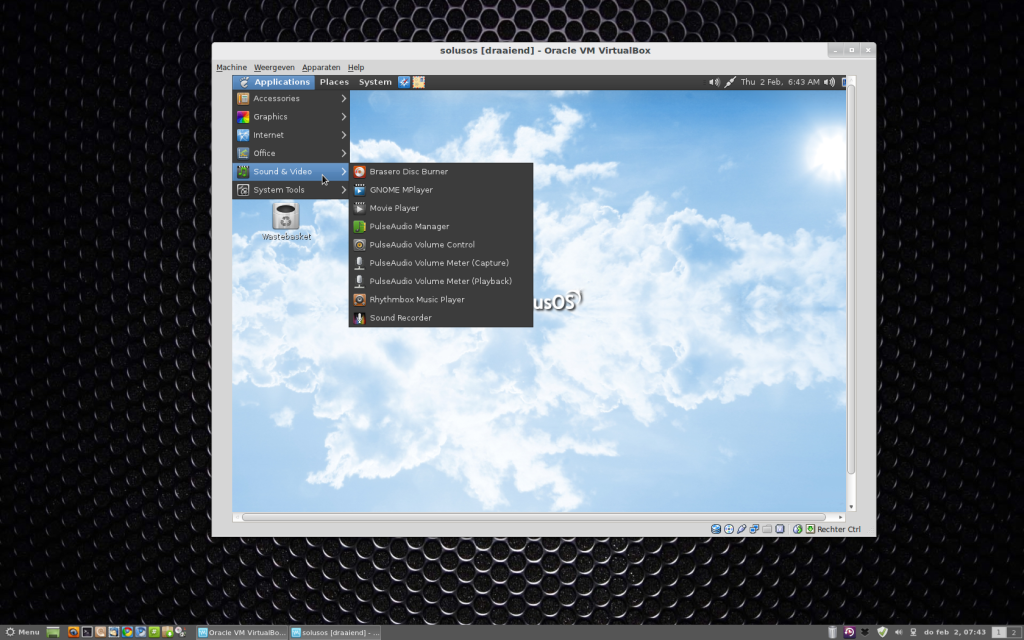Viewport: 1024px width, 640px height.
Task: Click the PulseAudio Manager green icon
Action: click(x=359, y=227)
